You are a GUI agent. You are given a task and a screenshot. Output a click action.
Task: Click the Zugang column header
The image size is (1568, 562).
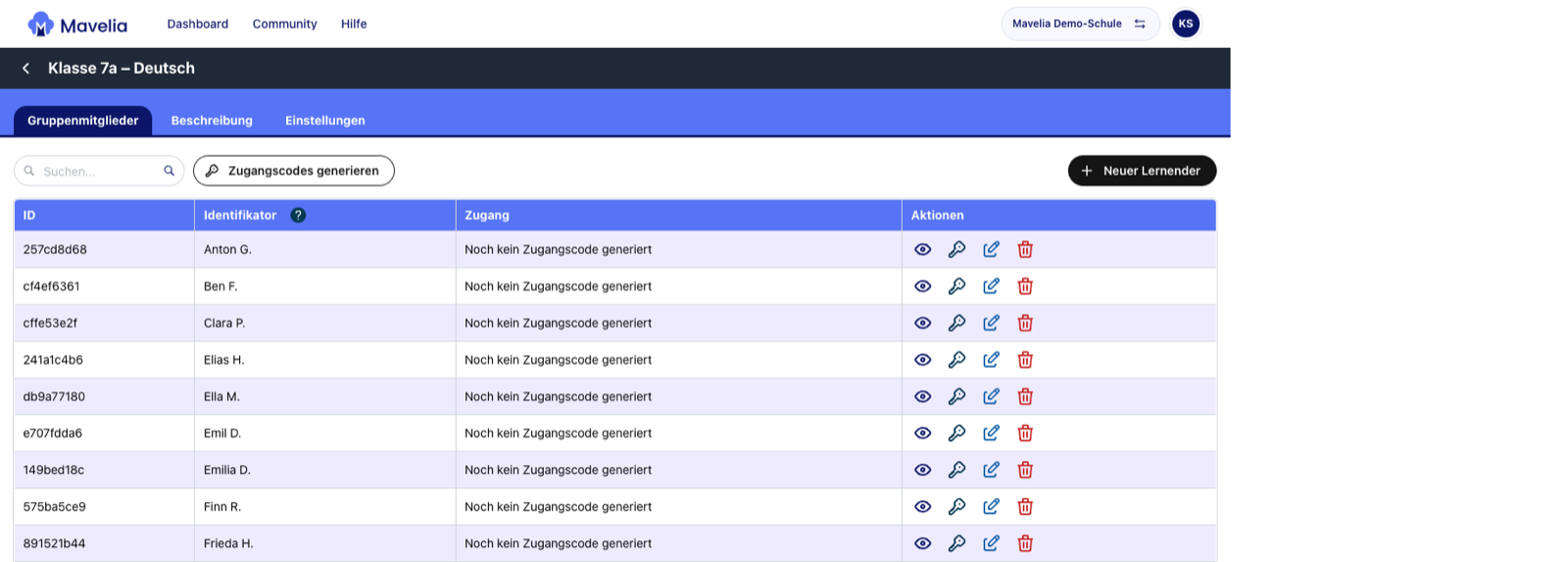point(678,215)
